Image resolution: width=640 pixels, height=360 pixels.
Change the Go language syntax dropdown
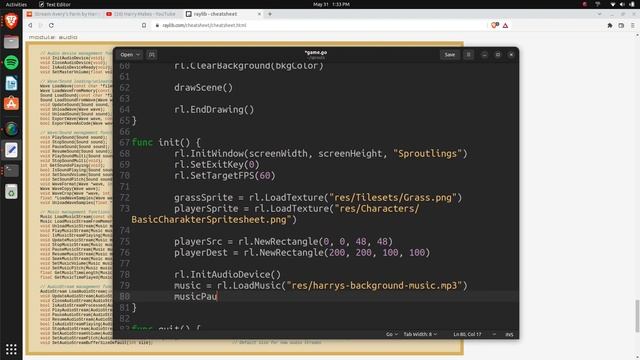pos(392,334)
